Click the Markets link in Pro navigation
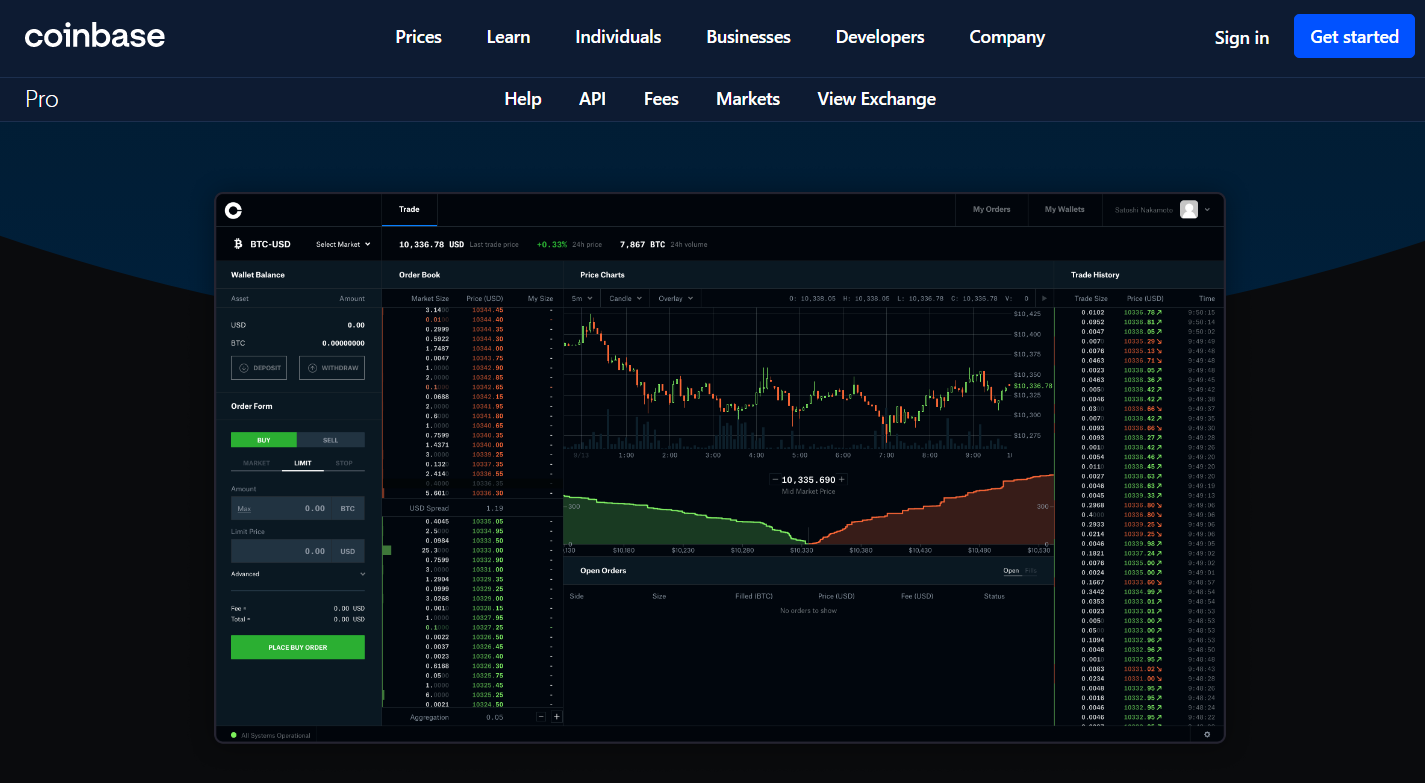 [748, 99]
